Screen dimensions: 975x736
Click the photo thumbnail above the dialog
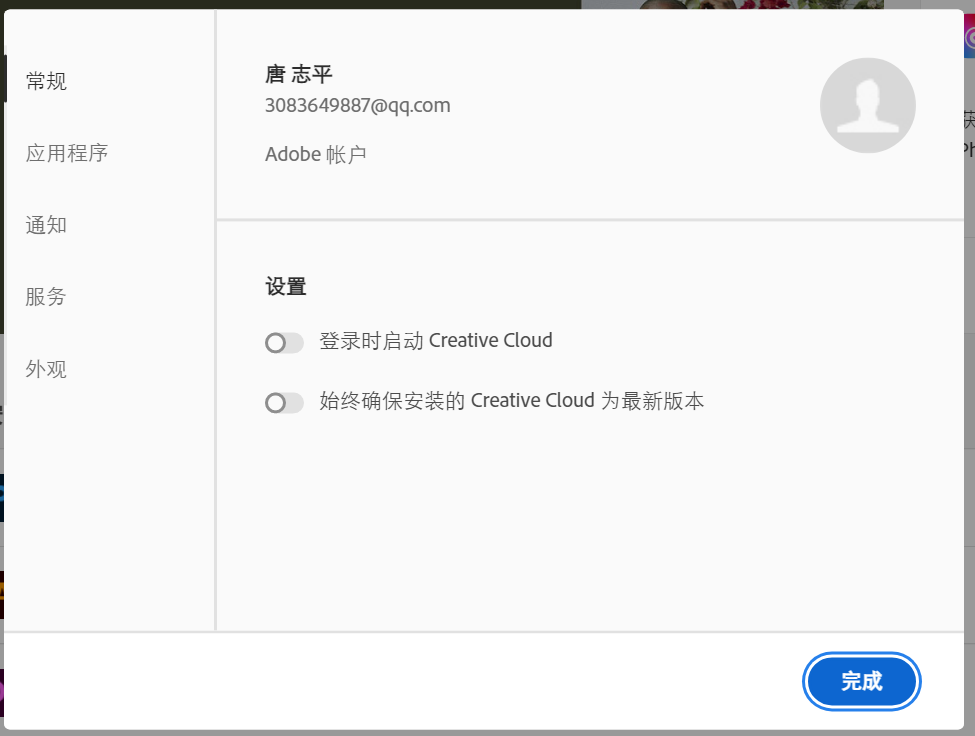[x=732, y=5]
